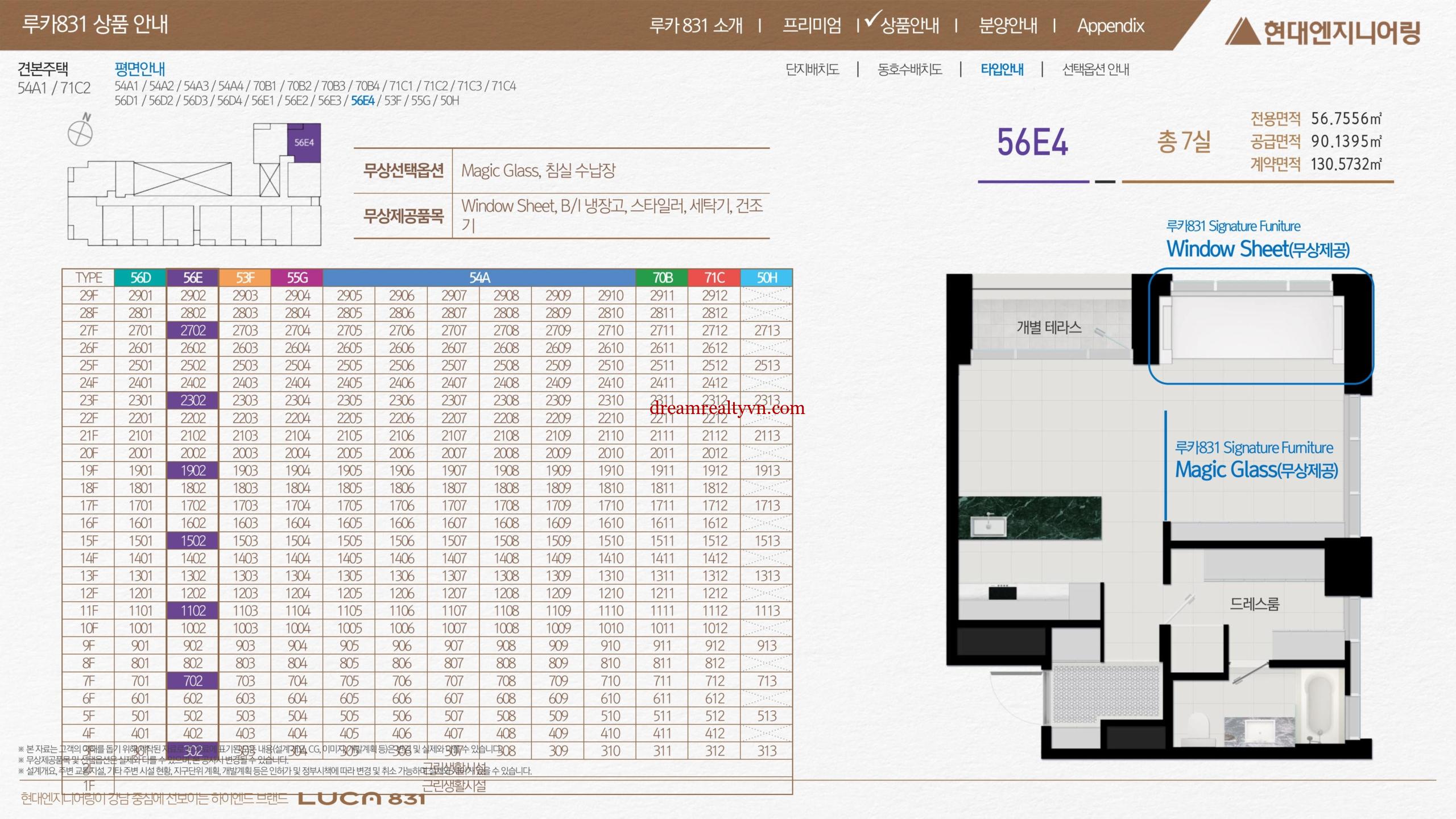The width and height of the screenshot is (1456, 819).
Task: Select highlighted unit 1502 in table
Action: [x=193, y=541]
